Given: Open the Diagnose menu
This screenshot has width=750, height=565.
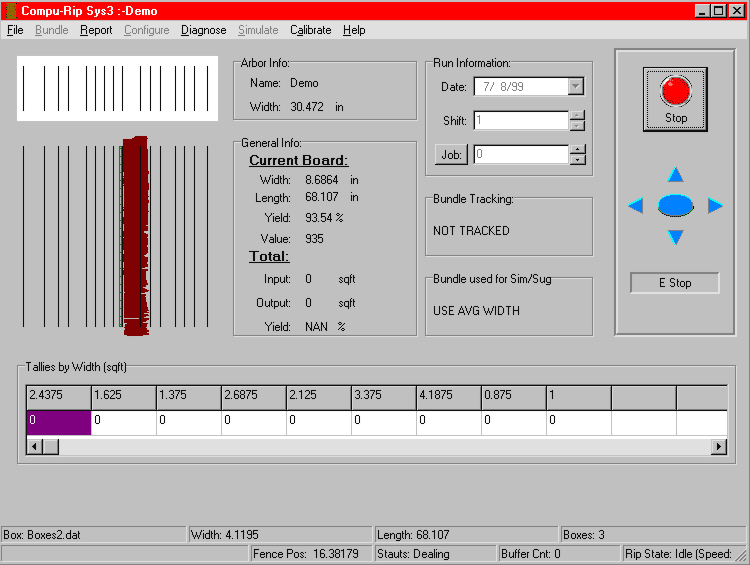Looking at the screenshot, I should click(x=203, y=30).
